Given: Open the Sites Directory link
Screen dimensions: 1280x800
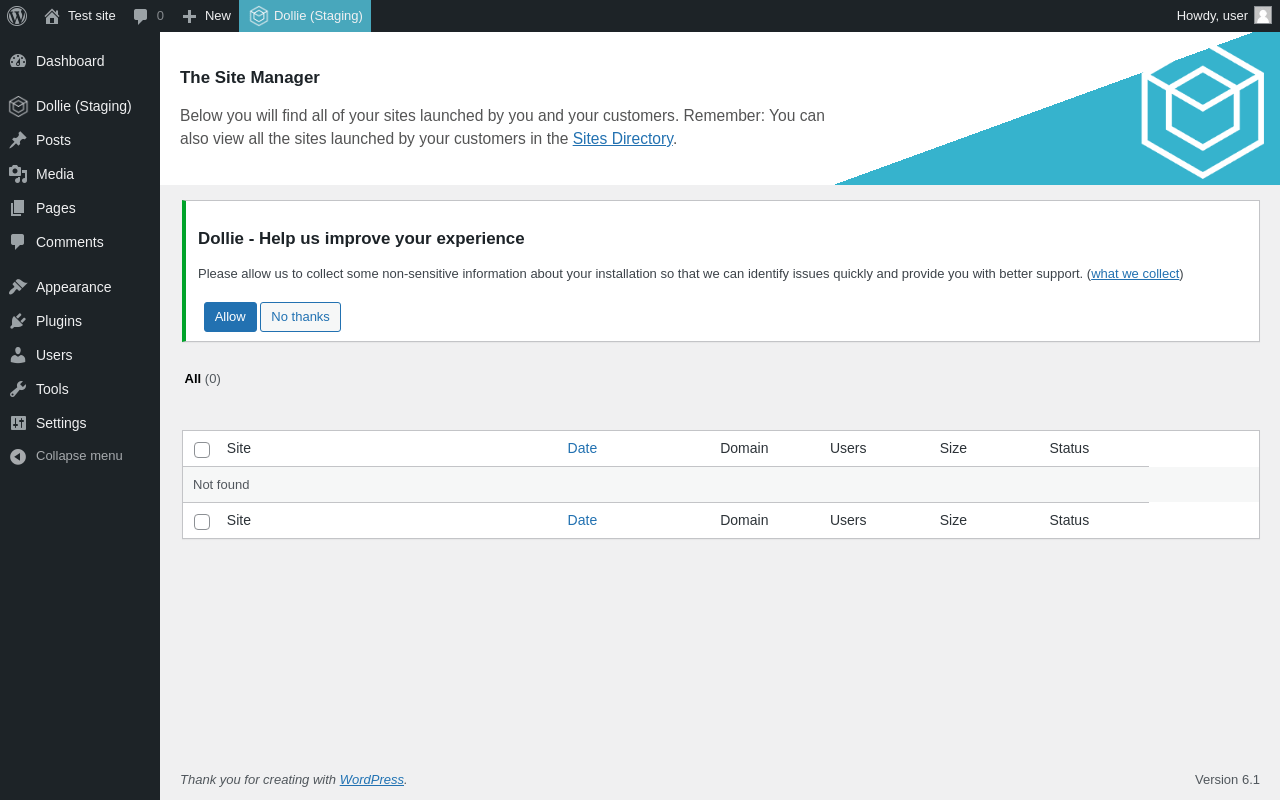Looking at the screenshot, I should (622, 139).
